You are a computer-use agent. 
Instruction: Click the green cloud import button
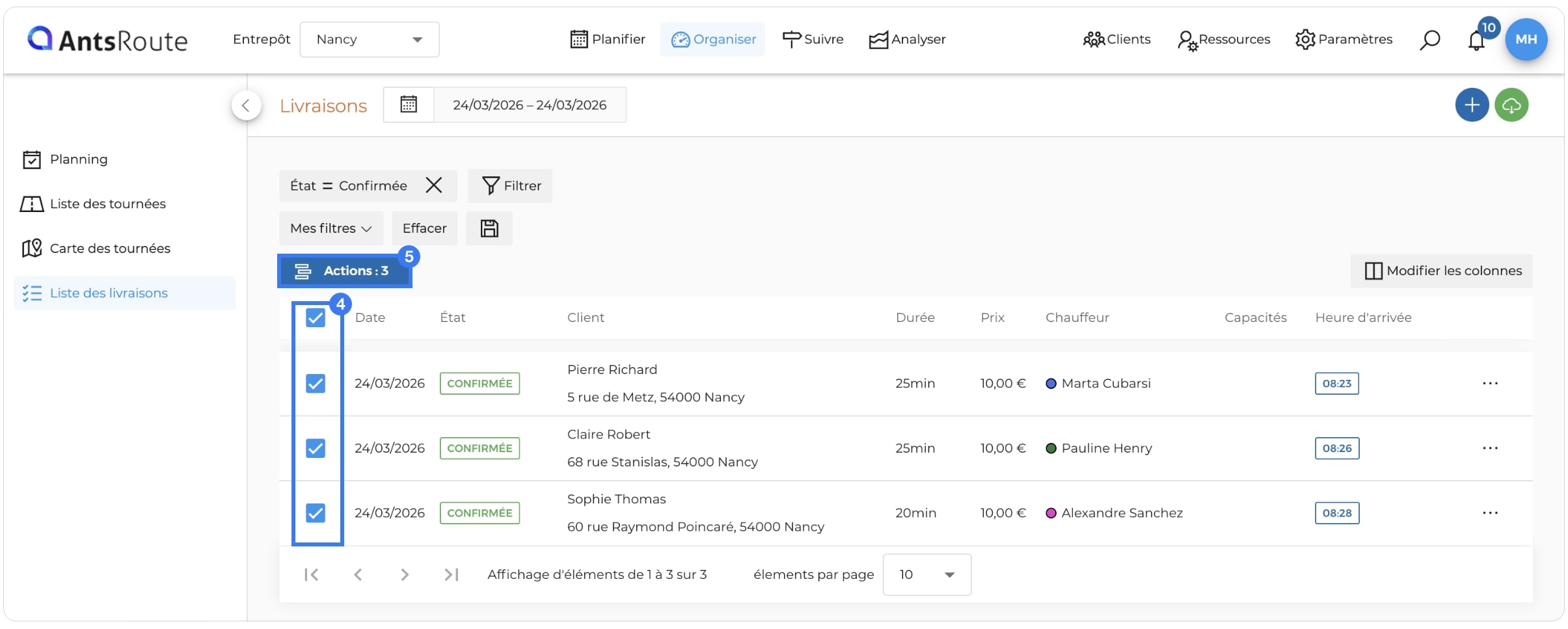1511,105
